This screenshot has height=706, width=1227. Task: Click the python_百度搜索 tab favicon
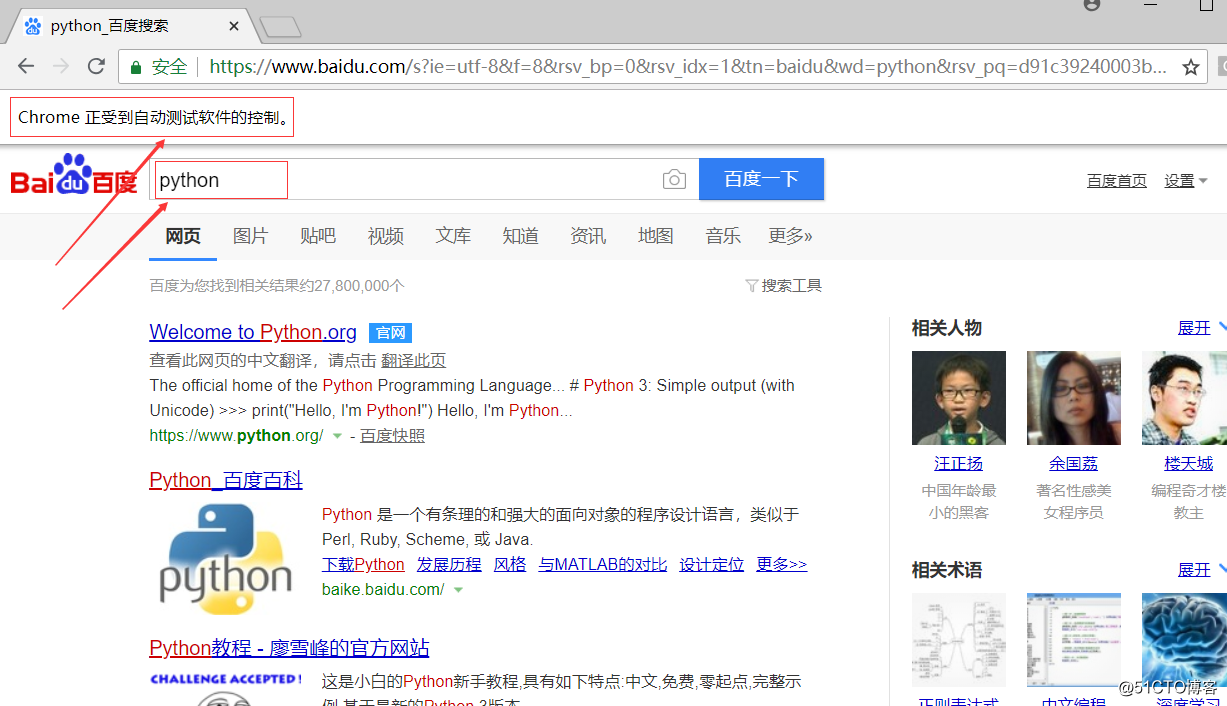pyautogui.click(x=33, y=26)
